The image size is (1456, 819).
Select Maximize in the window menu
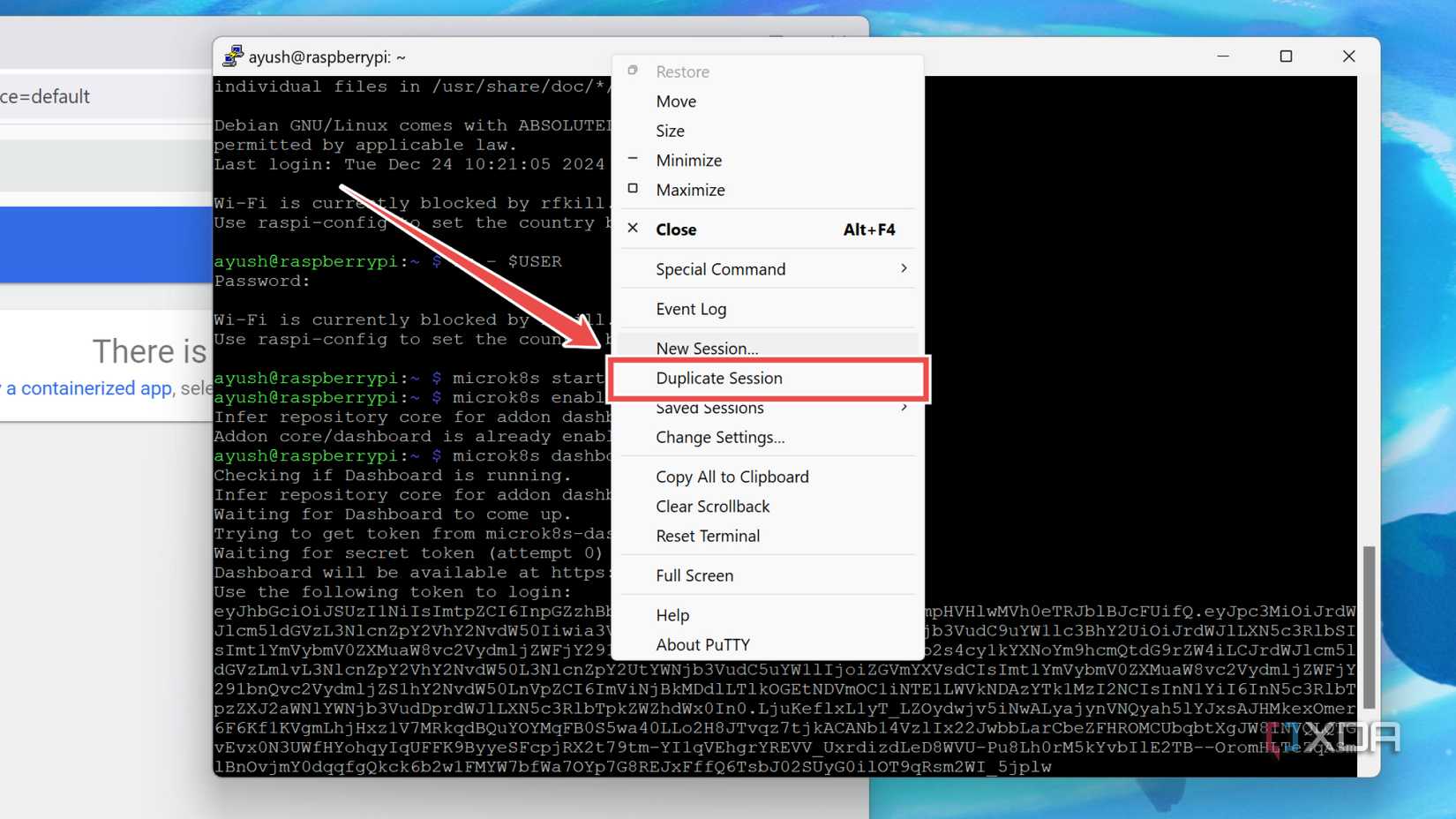[x=767, y=190]
